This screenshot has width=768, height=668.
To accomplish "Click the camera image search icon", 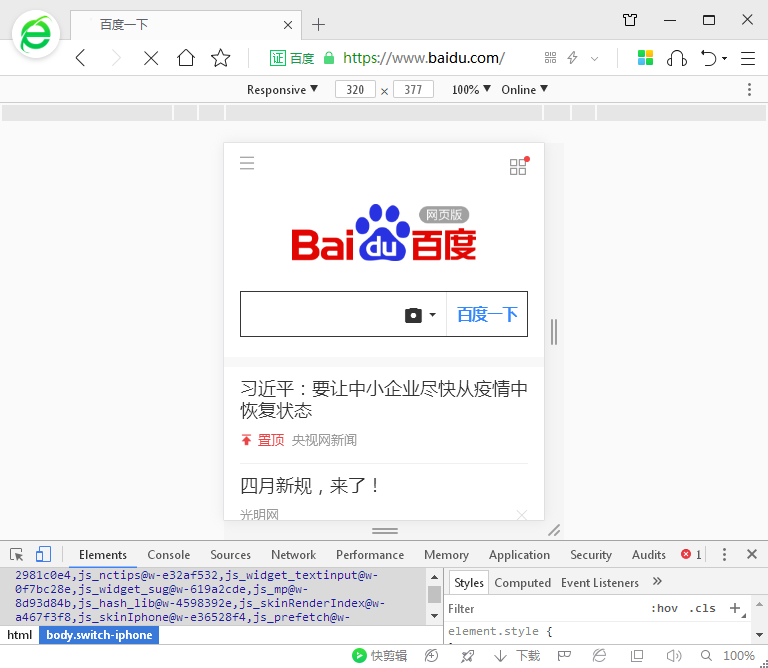I will (413, 315).
